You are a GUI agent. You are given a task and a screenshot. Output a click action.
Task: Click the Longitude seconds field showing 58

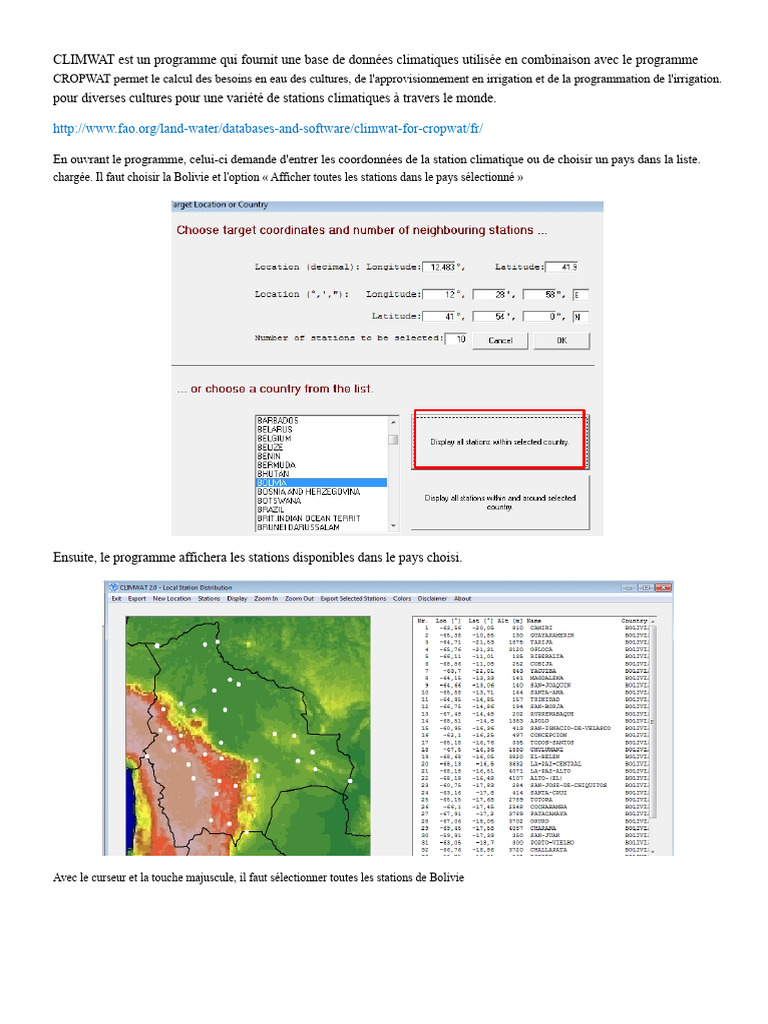pyautogui.click(x=539, y=295)
